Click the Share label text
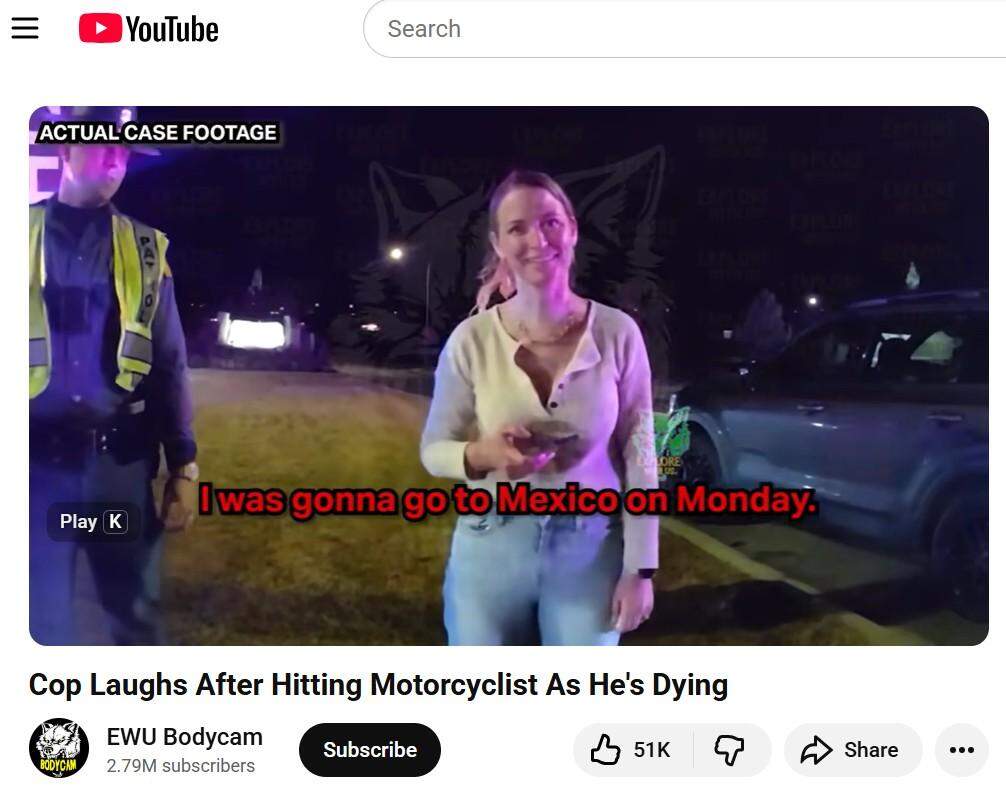The height and width of the screenshot is (793, 1006). tap(870, 750)
